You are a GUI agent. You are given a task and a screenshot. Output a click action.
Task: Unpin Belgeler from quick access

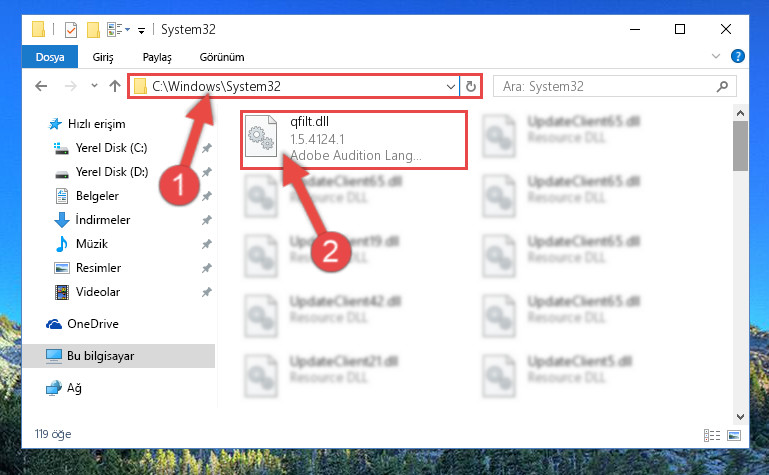[x=206, y=196]
